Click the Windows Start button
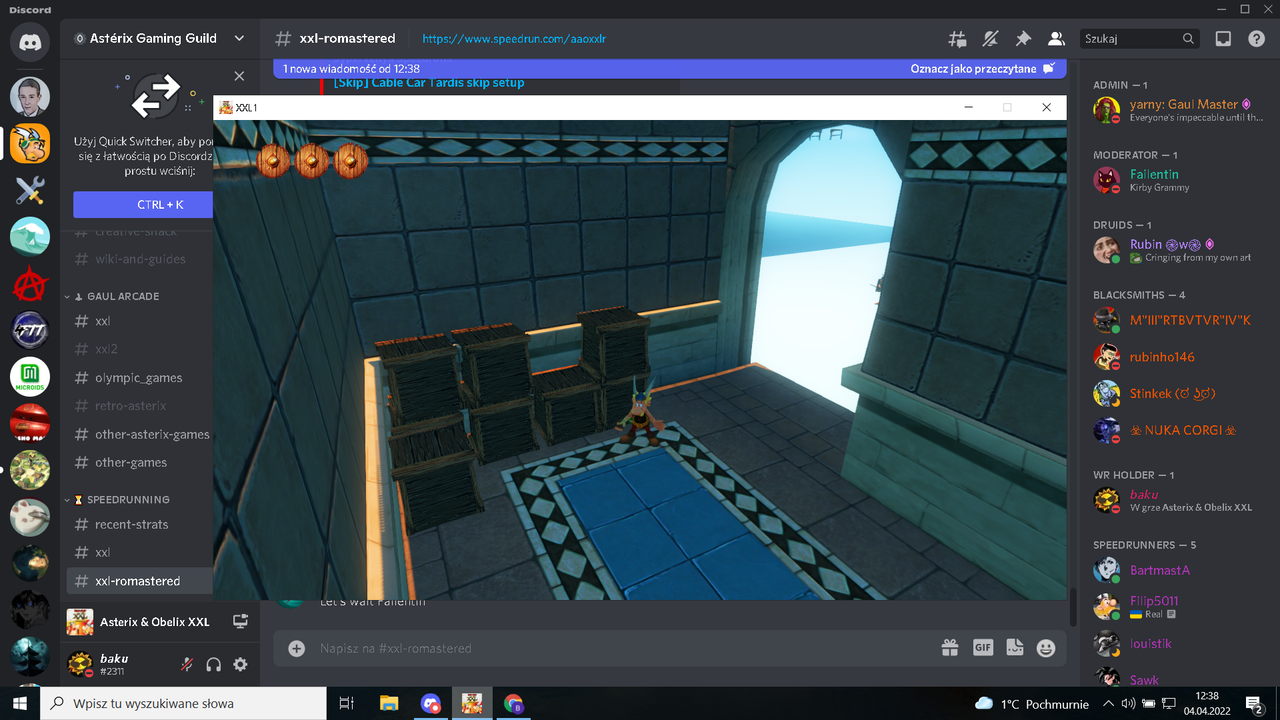1280x720 pixels. 20,703
